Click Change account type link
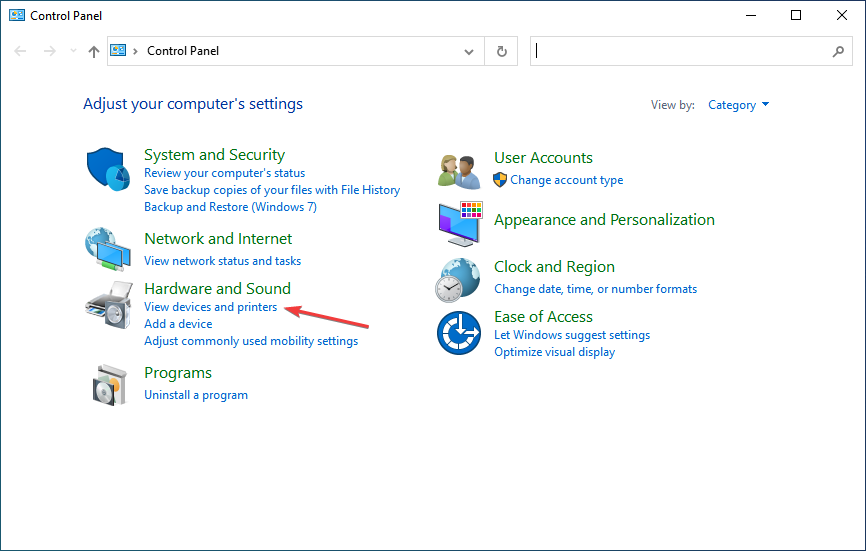Image resolution: width=866 pixels, height=551 pixels. (567, 180)
